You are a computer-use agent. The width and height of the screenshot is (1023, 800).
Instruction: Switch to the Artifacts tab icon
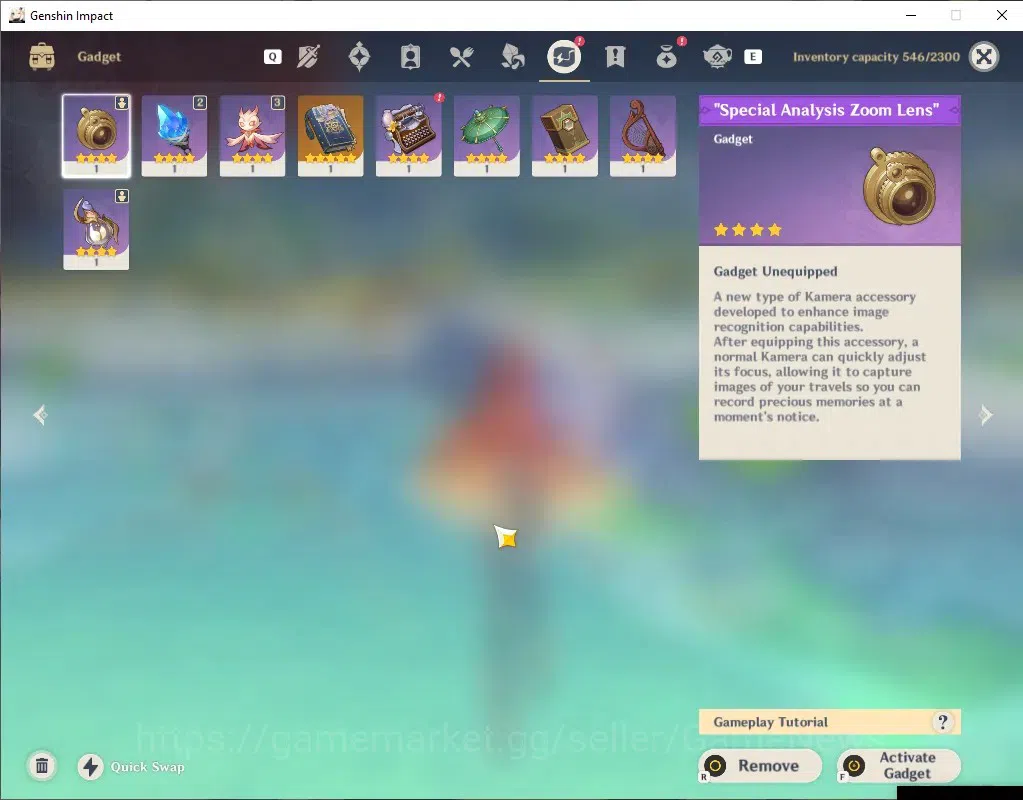click(x=359, y=57)
